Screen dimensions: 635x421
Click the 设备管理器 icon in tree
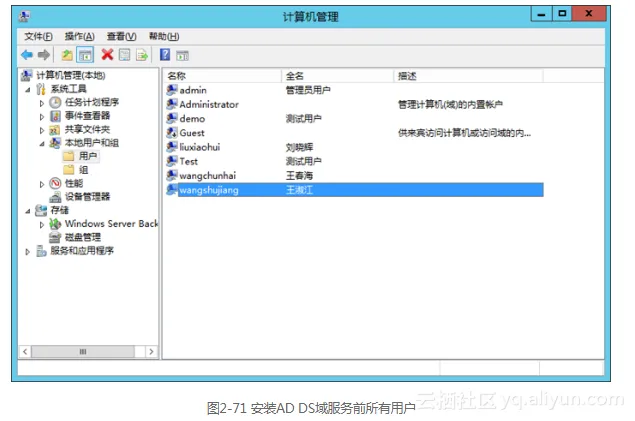(55, 197)
